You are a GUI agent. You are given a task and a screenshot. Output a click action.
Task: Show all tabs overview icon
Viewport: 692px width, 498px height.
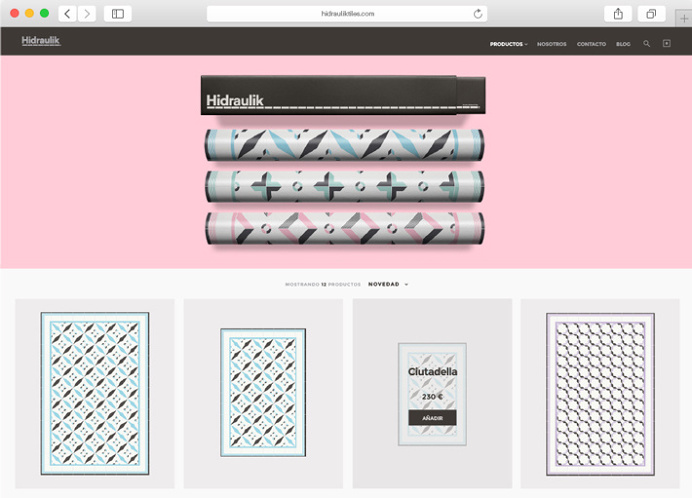click(x=650, y=14)
